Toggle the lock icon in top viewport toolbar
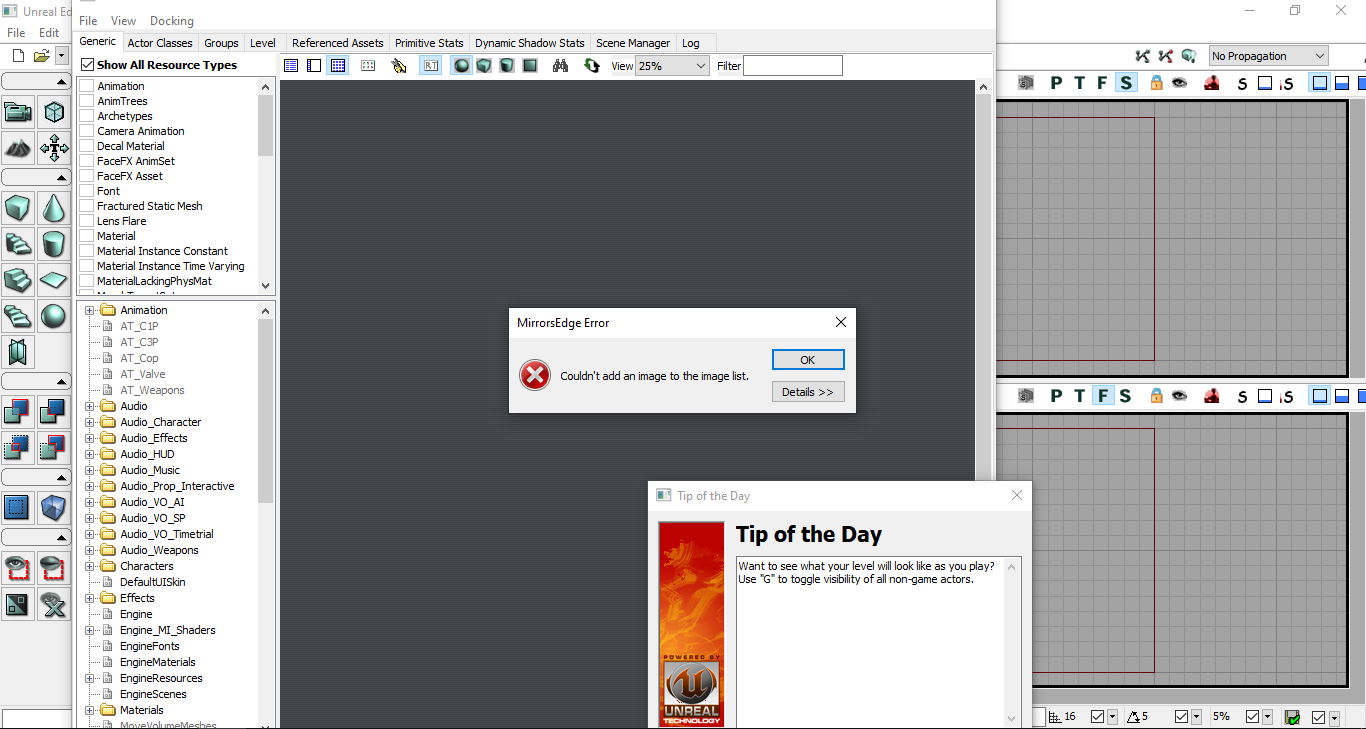The width and height of the screenshot is (1366, 729). click(1157, 83)
